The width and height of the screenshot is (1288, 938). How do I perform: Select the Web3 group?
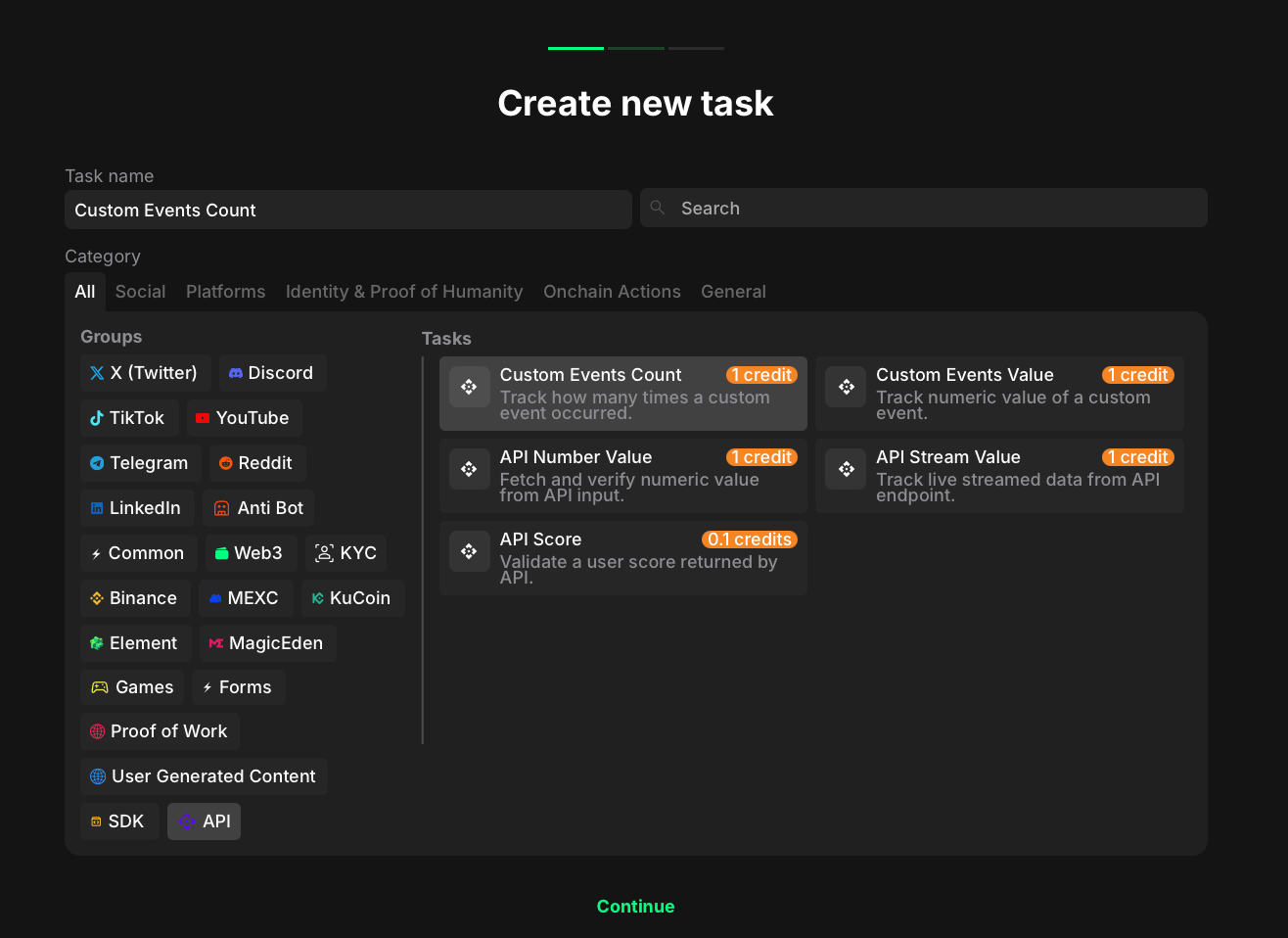(251, 553)
